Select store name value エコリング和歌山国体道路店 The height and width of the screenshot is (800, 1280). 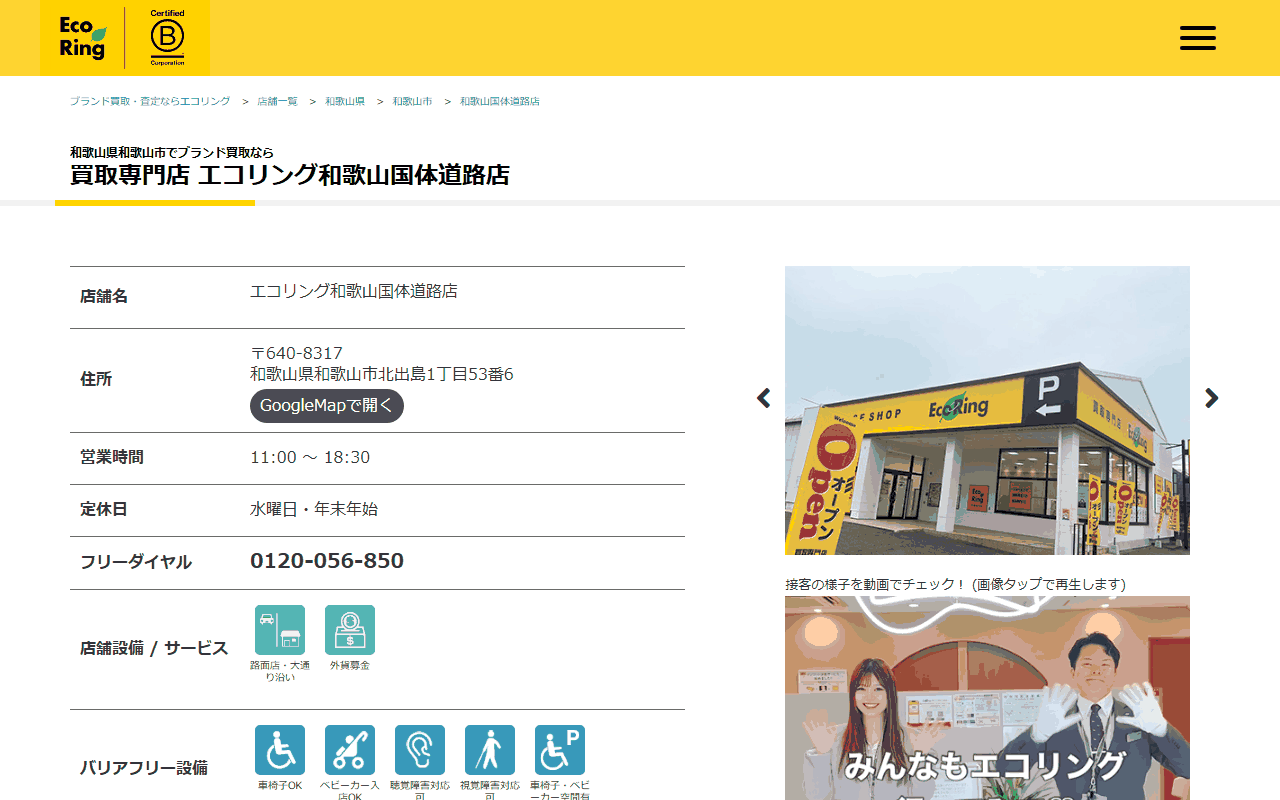pos(354,291)
